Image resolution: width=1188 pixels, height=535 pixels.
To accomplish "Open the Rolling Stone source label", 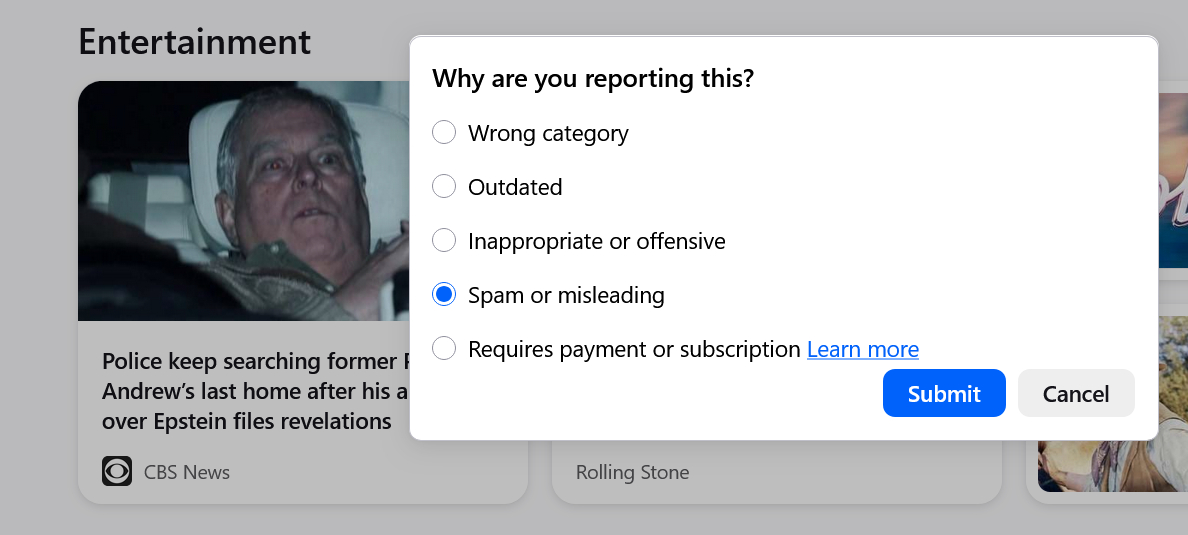I will (x=632, y=472).
